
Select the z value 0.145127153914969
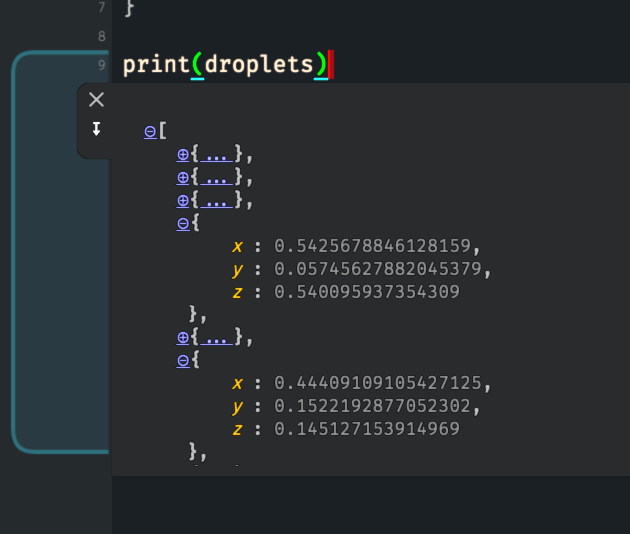(x=366, y=429)
